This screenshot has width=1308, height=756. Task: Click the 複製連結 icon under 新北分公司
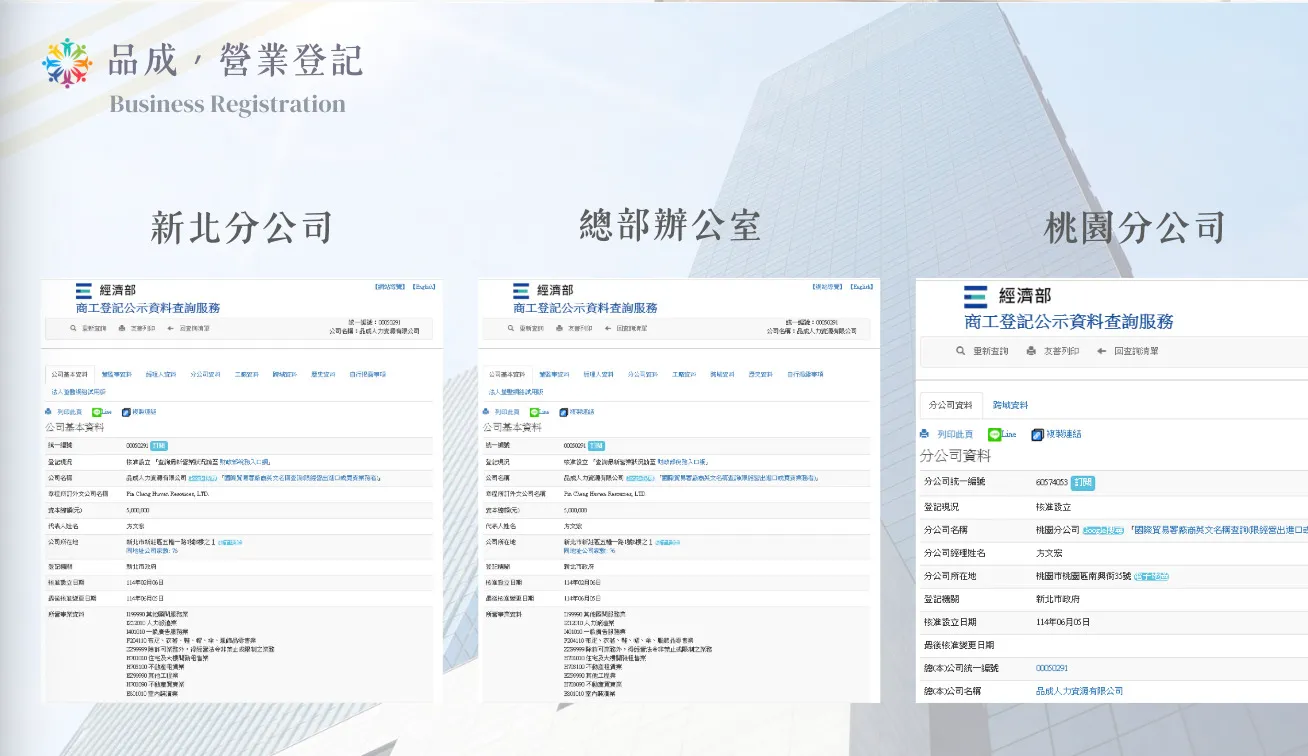pyautogui.click(x=126, y=411)
